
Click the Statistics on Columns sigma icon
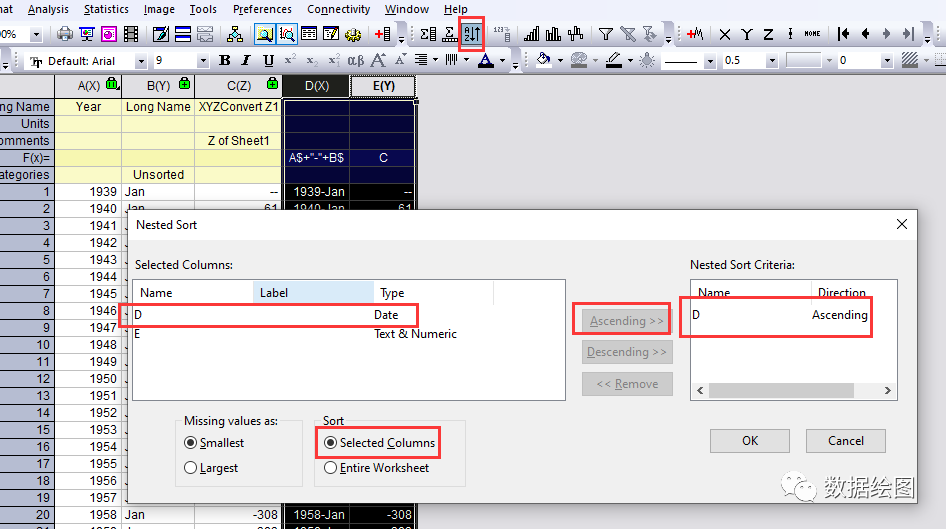[428, 34]
